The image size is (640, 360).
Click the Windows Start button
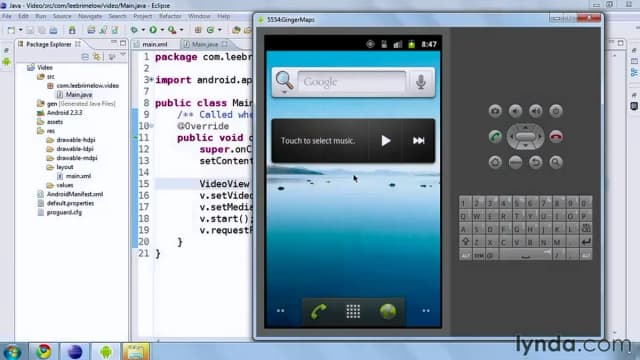tap(12, 352)
